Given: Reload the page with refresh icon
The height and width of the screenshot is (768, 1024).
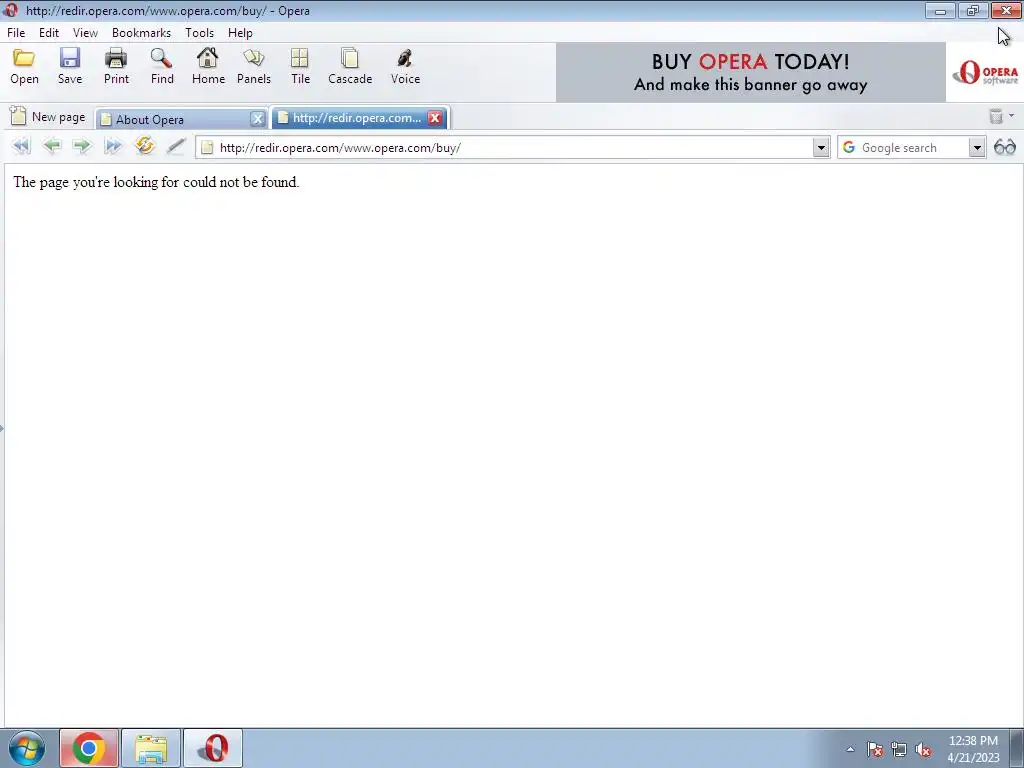Looking at the screenshot, I should 144,145.
